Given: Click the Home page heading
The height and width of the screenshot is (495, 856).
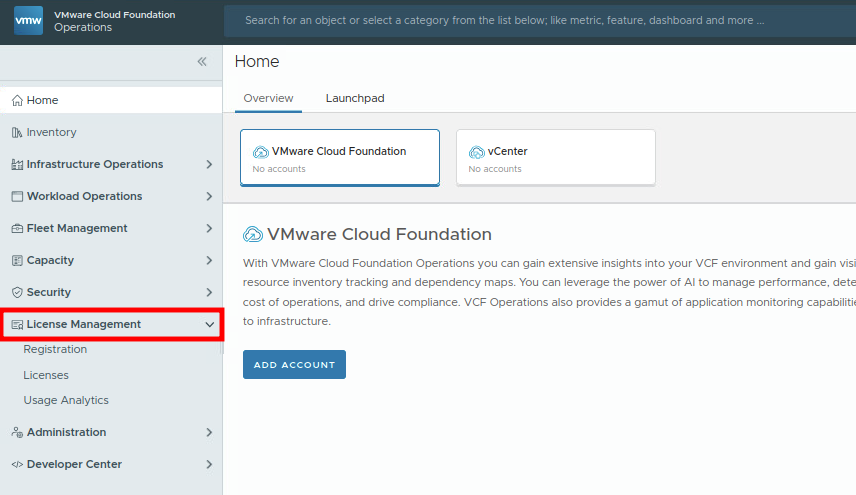Looking at the screenshot, I should click(257, 61).
